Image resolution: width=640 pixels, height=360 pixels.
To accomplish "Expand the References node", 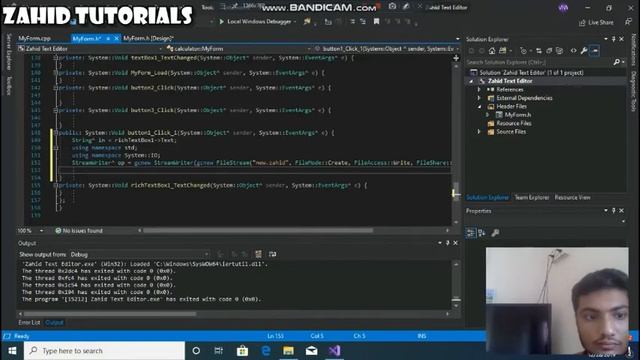I will point(479,89).
